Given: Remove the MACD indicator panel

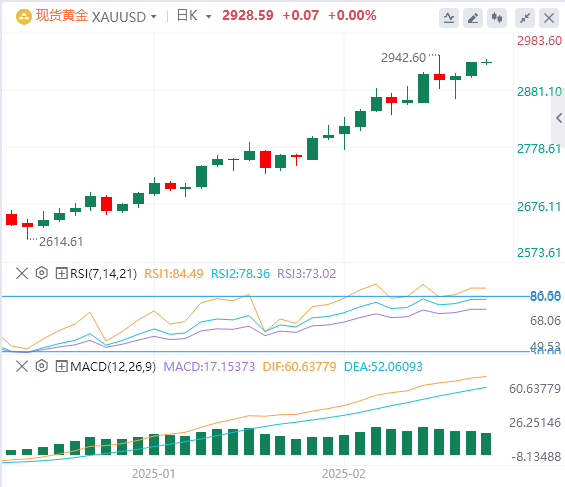Looking at the screenshot, I should [22, 366].
